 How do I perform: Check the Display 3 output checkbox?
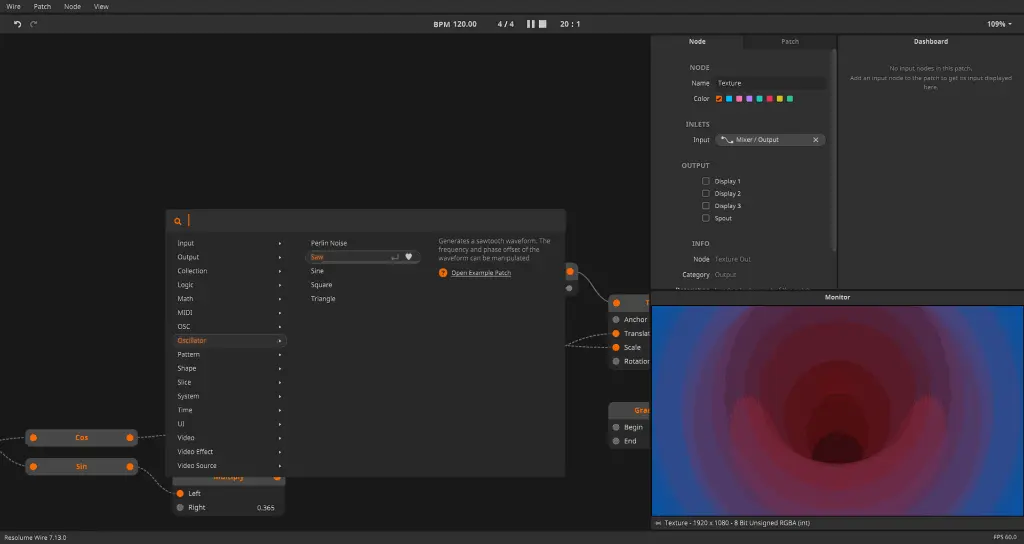(x=706, y=206)
